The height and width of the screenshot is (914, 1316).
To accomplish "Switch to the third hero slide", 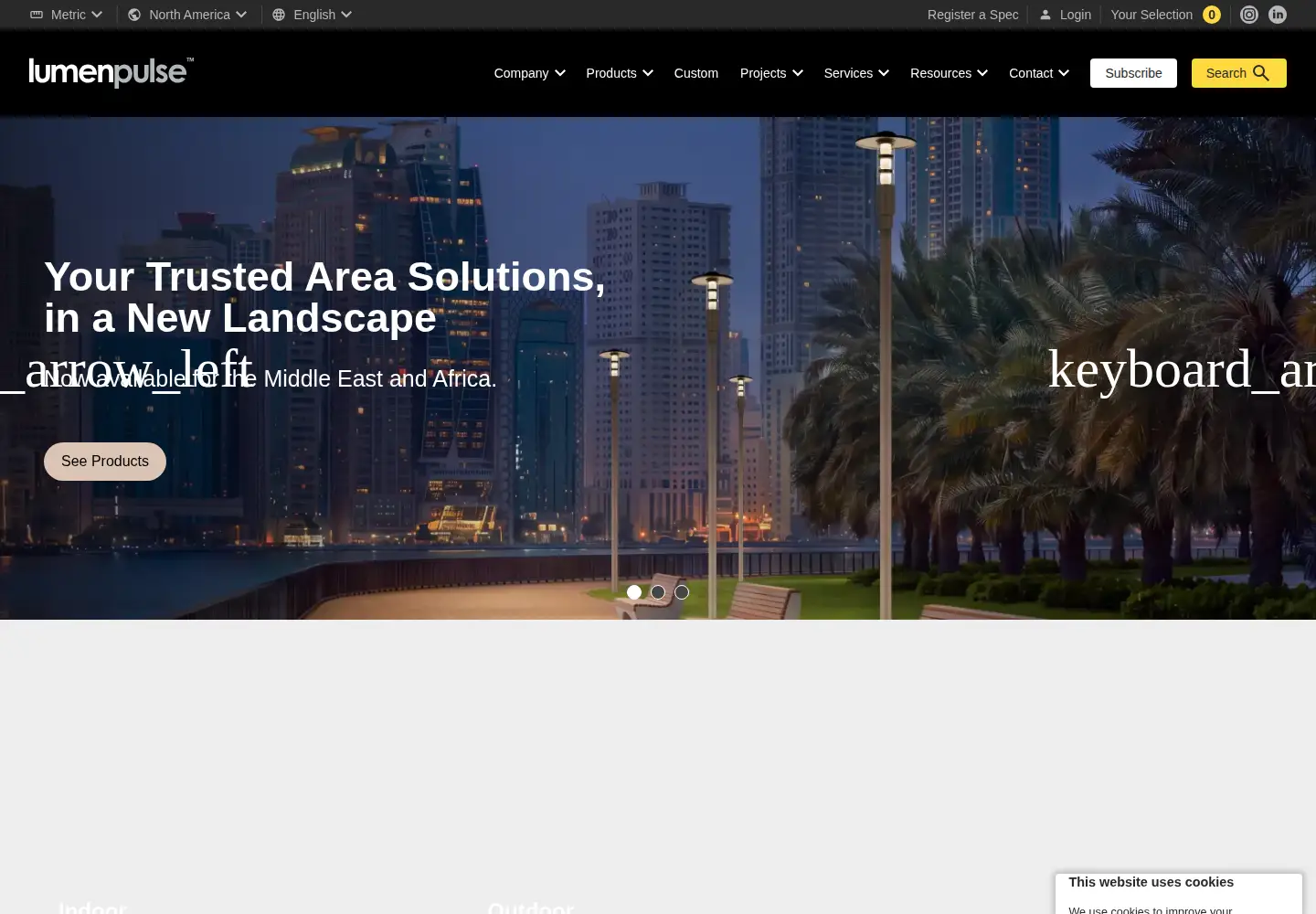I will (682, 592).
